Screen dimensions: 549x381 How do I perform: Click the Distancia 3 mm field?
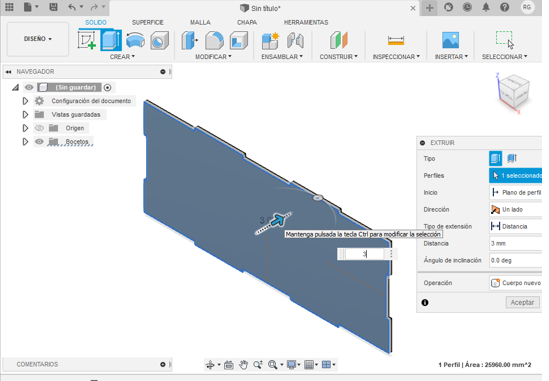point(516,243)
